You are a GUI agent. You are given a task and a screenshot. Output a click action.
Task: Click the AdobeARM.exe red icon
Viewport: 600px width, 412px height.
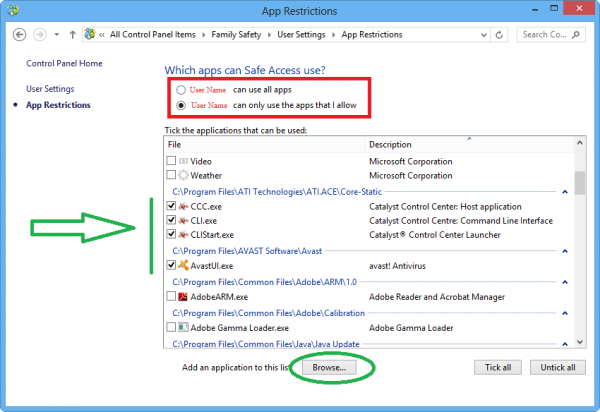(184, 297)
